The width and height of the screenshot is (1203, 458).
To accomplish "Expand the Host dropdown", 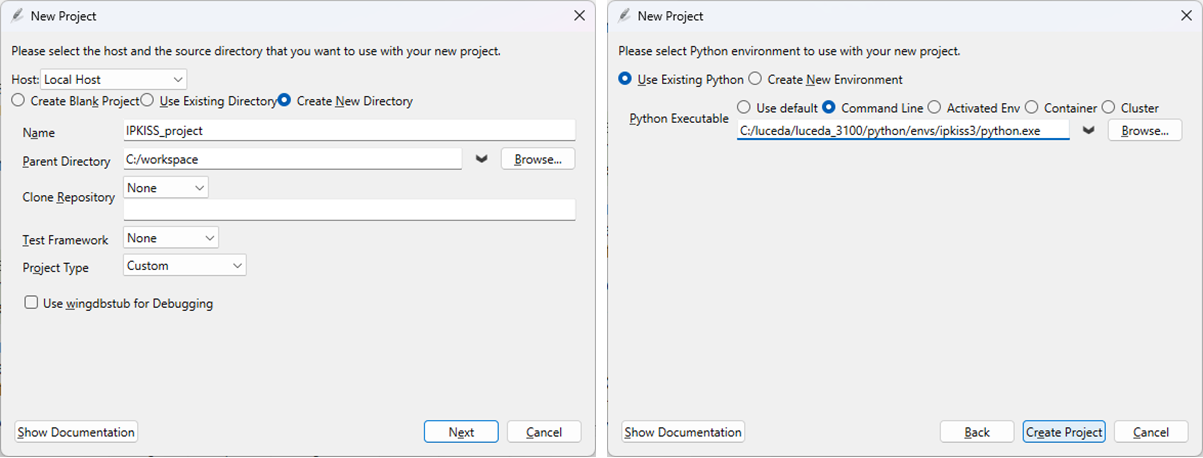I will (114, 79).
